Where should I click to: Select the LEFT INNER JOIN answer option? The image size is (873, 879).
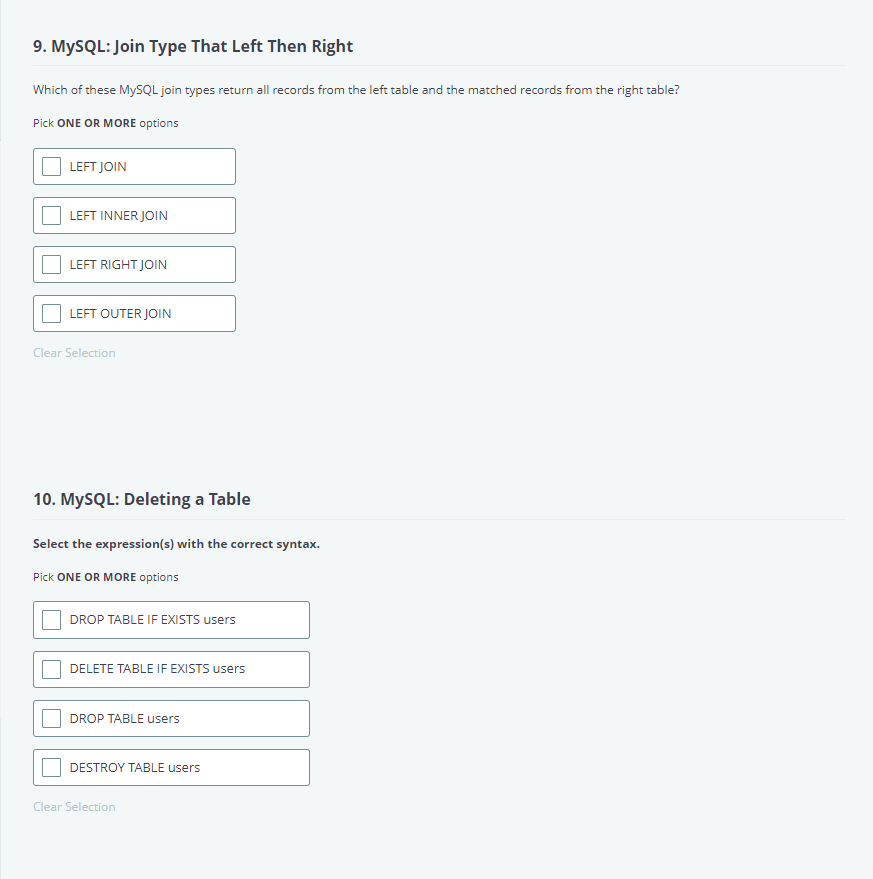pos(134,215)
